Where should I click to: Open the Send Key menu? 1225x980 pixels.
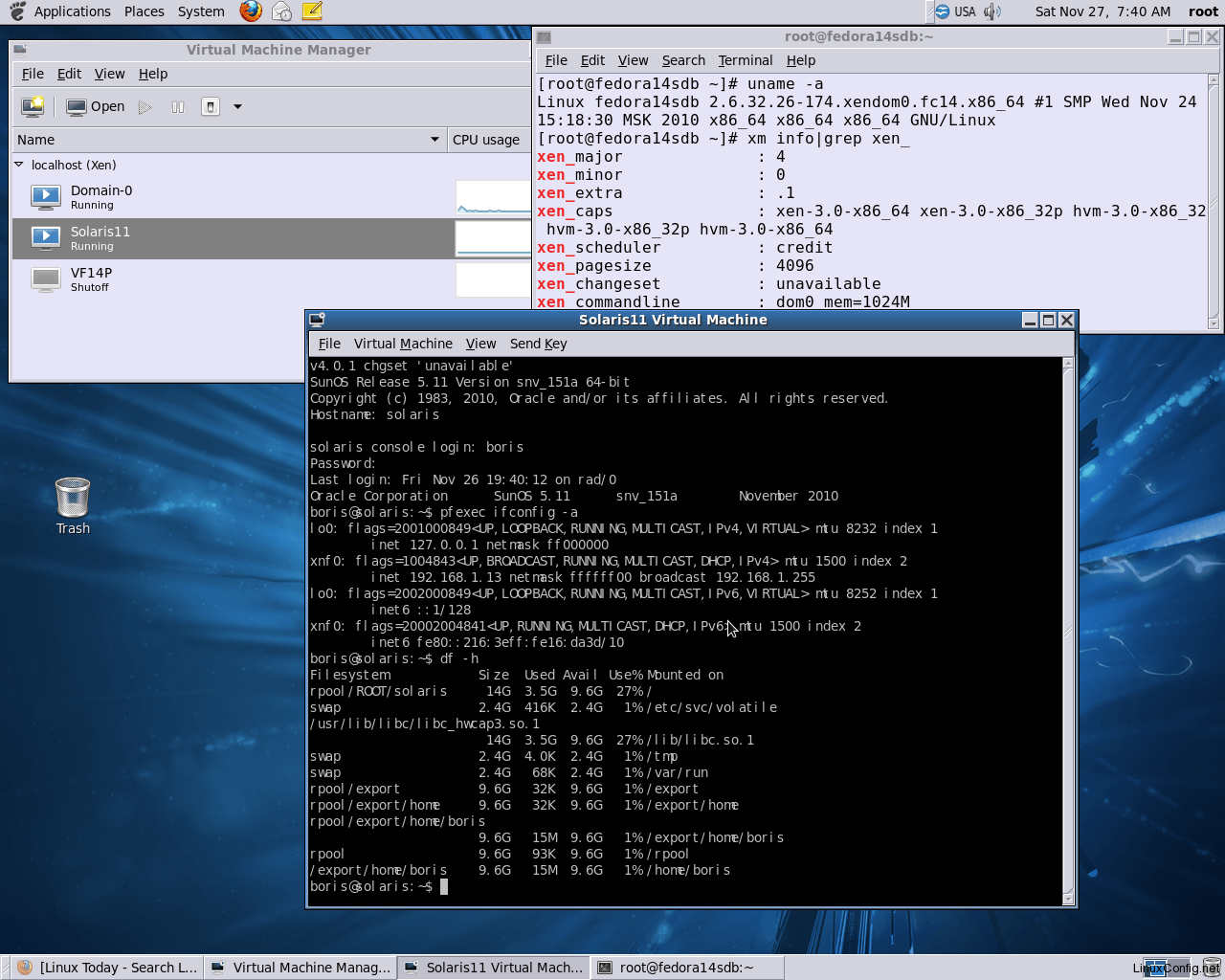click(x=538, y=344)
